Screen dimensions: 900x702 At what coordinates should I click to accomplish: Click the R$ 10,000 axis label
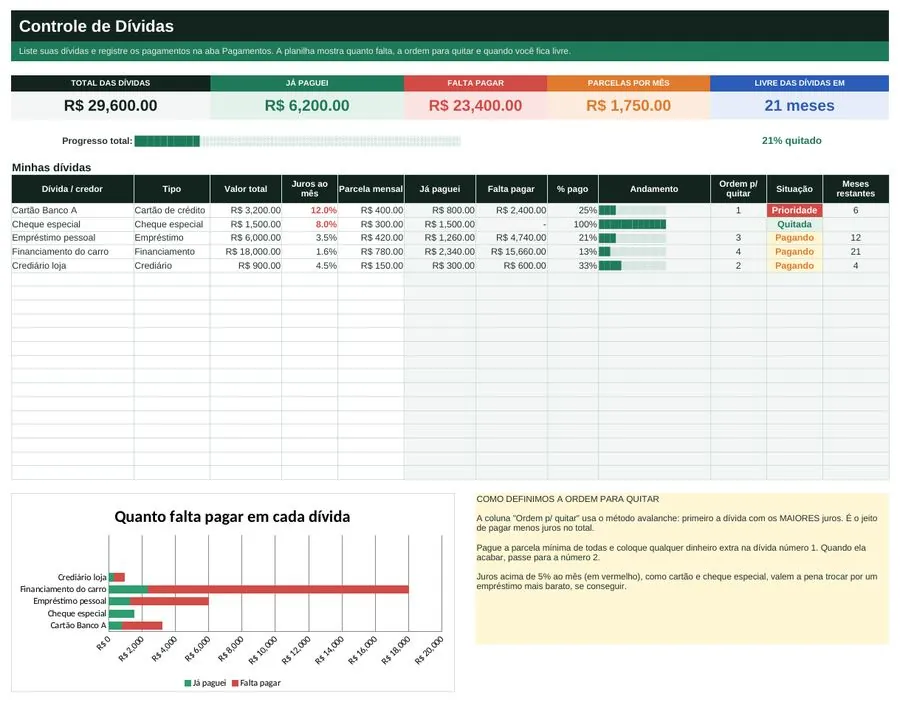[263, 651]
